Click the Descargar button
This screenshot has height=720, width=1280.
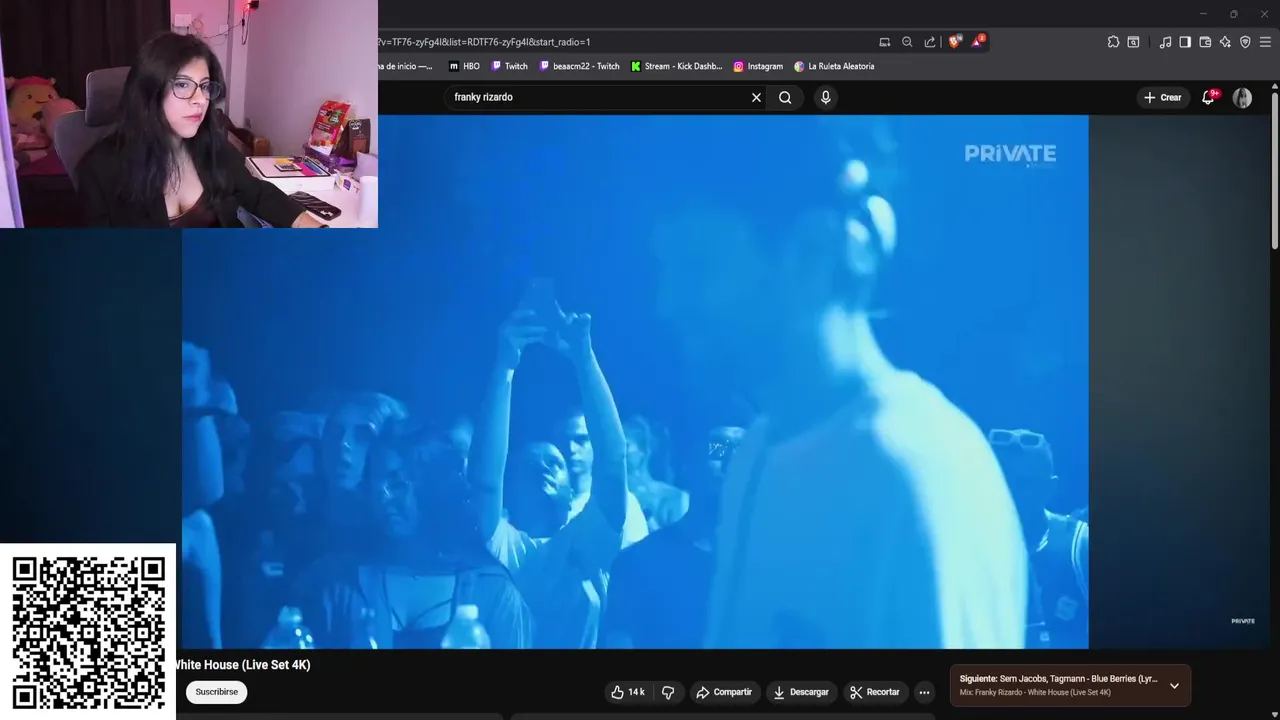800,692
